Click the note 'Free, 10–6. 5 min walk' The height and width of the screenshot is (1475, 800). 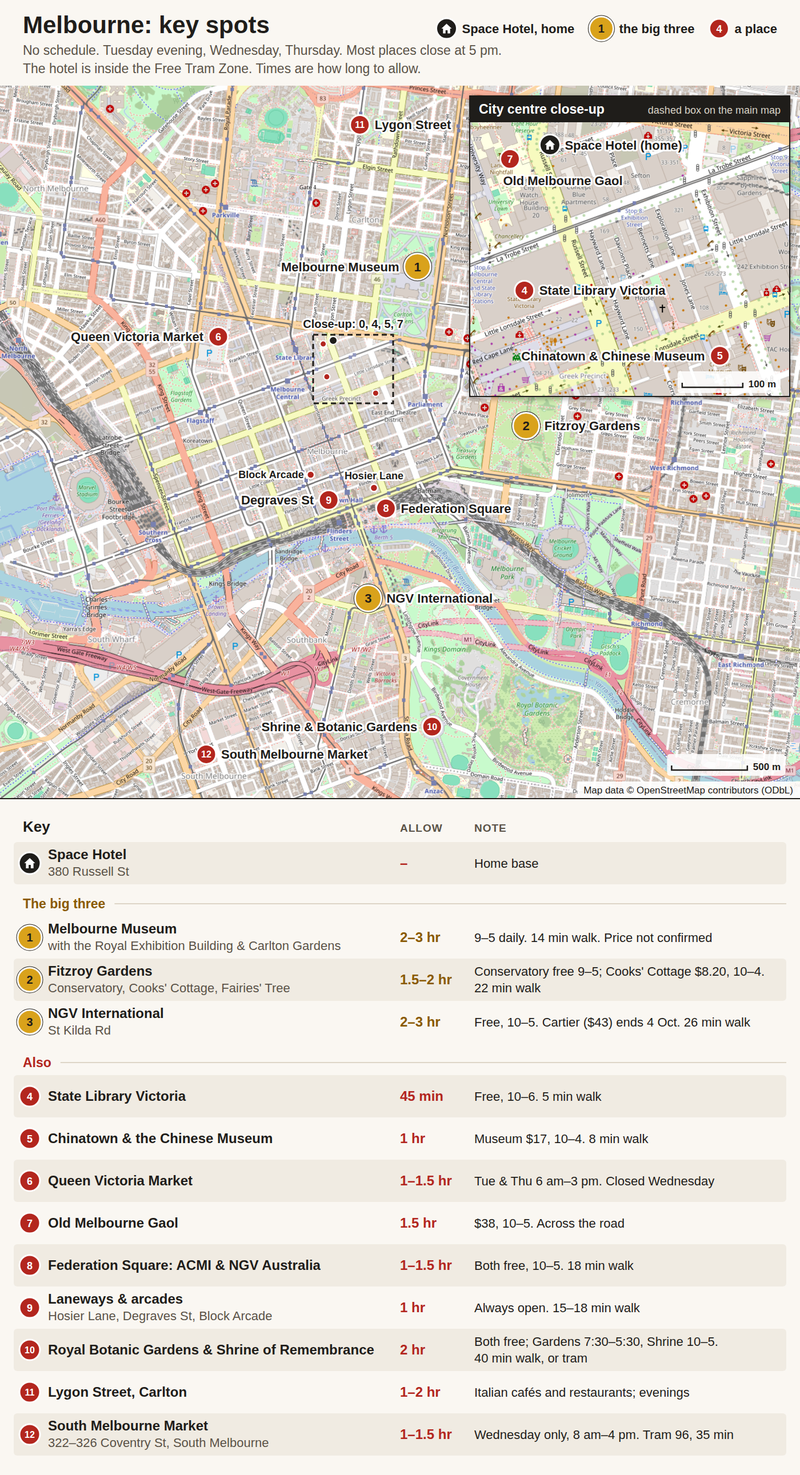pos(538,1096)
